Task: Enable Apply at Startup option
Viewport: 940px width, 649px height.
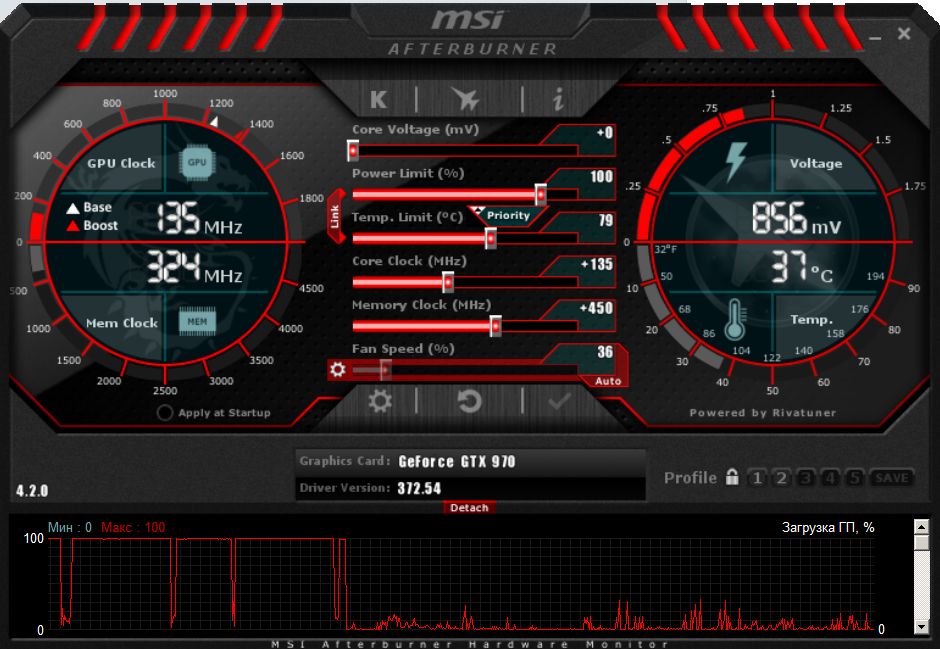Action: 165,412
